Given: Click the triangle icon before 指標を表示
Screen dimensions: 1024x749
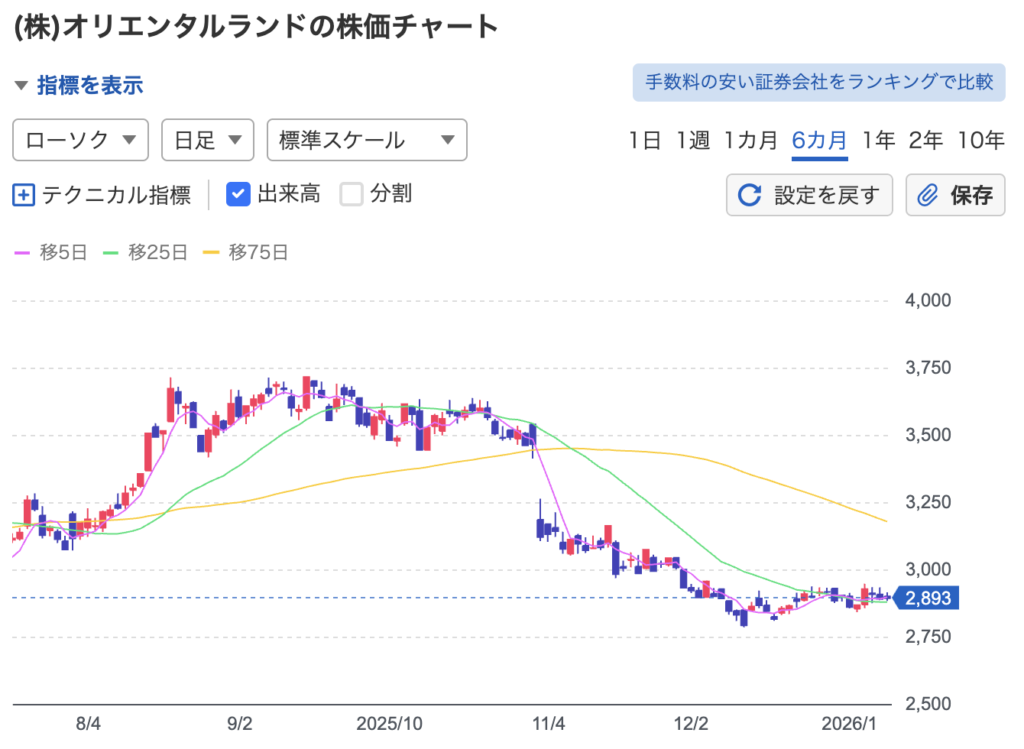Looking at the screenshot, I should pos(21,85).
